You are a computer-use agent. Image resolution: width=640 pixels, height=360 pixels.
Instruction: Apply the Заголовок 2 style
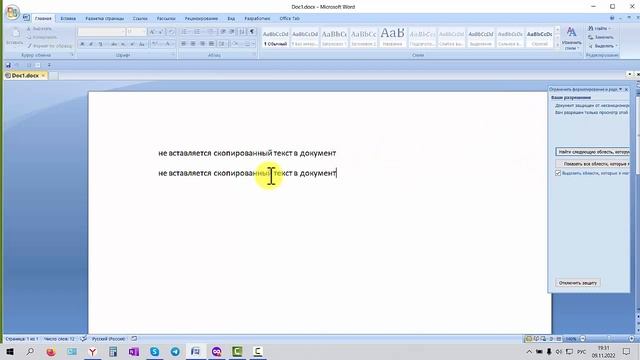pyautogui.click(x=363, y=38)
